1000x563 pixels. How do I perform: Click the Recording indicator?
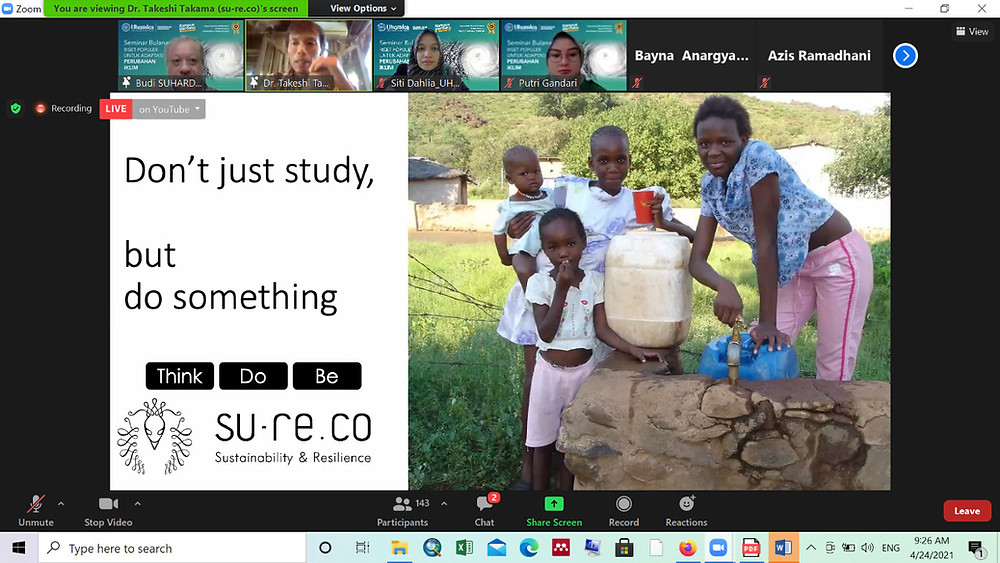pos(64,108)
